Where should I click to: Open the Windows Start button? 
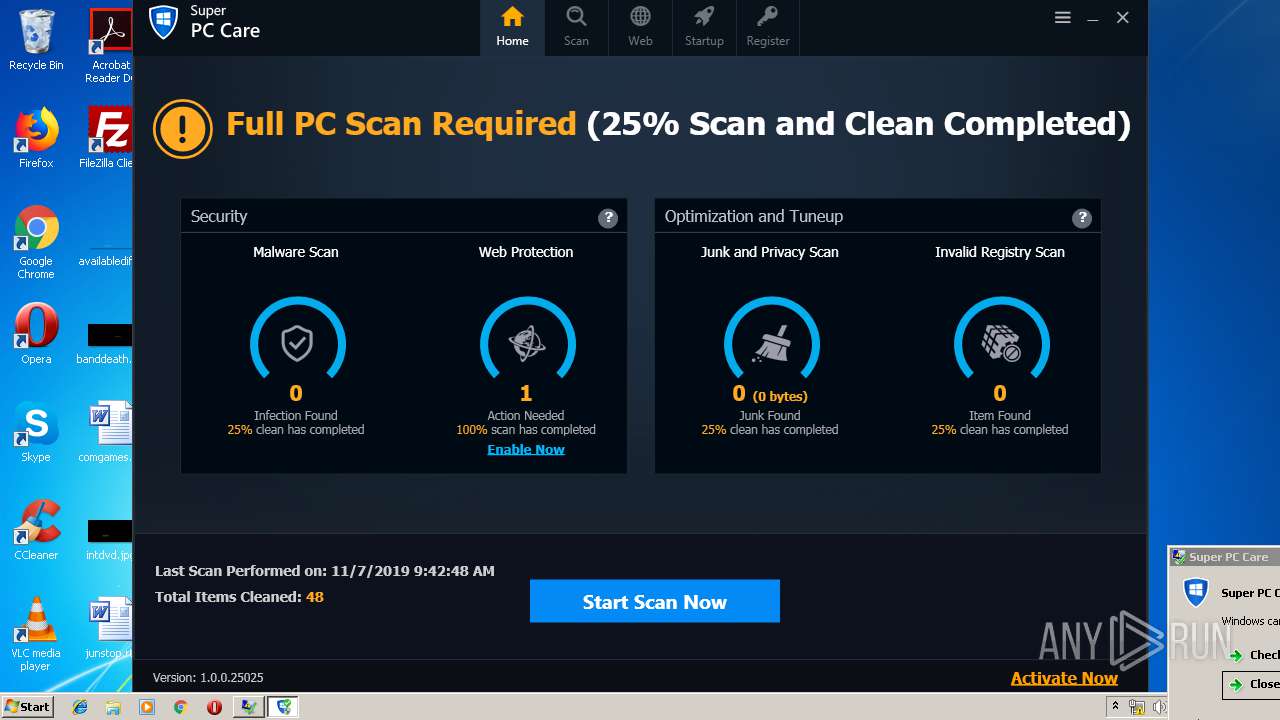point(27,707)
